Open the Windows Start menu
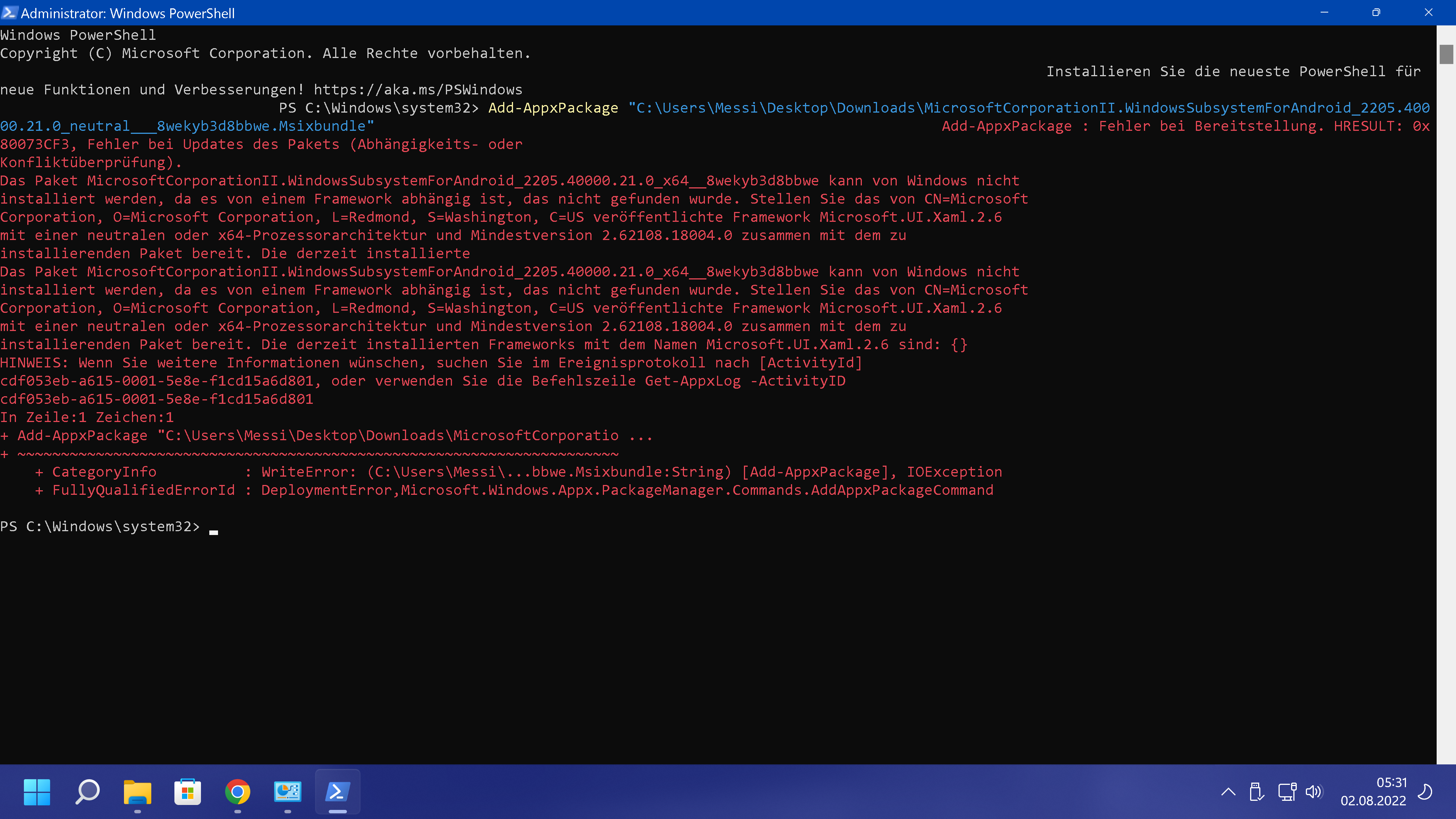1456x819 pixels. pos(37,791)
